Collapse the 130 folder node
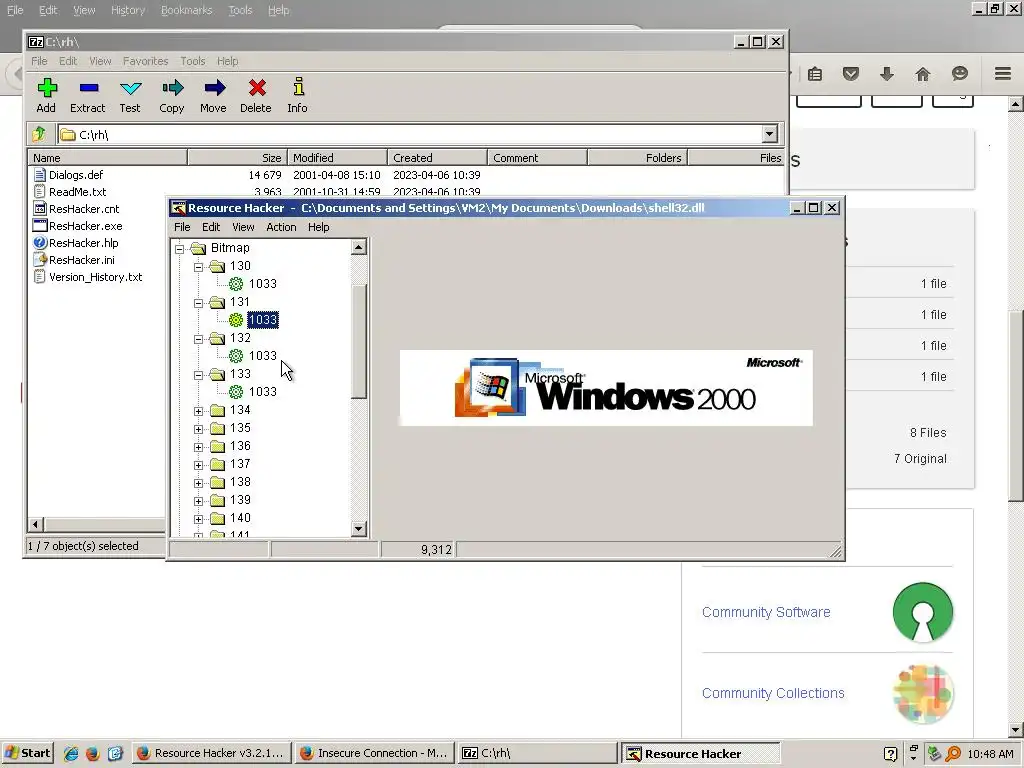The height and width of the screenshot is (768, 1024). tap(199, 266)
